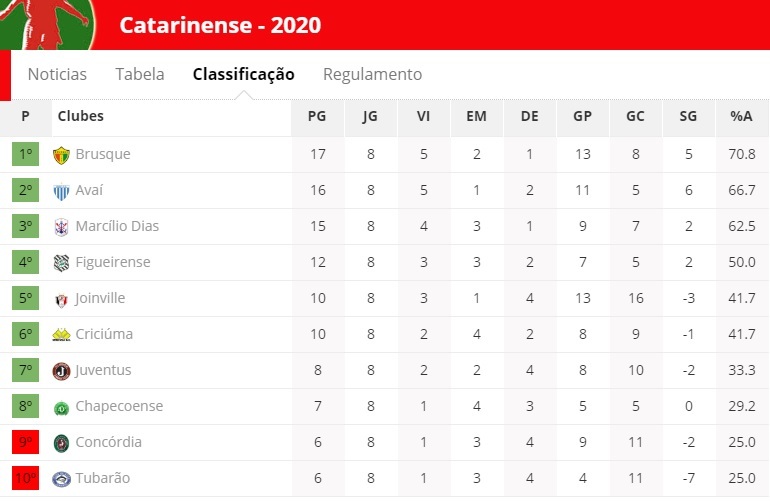Open the Regulamento tab
The image size is (770, 502).
[372, 75]
